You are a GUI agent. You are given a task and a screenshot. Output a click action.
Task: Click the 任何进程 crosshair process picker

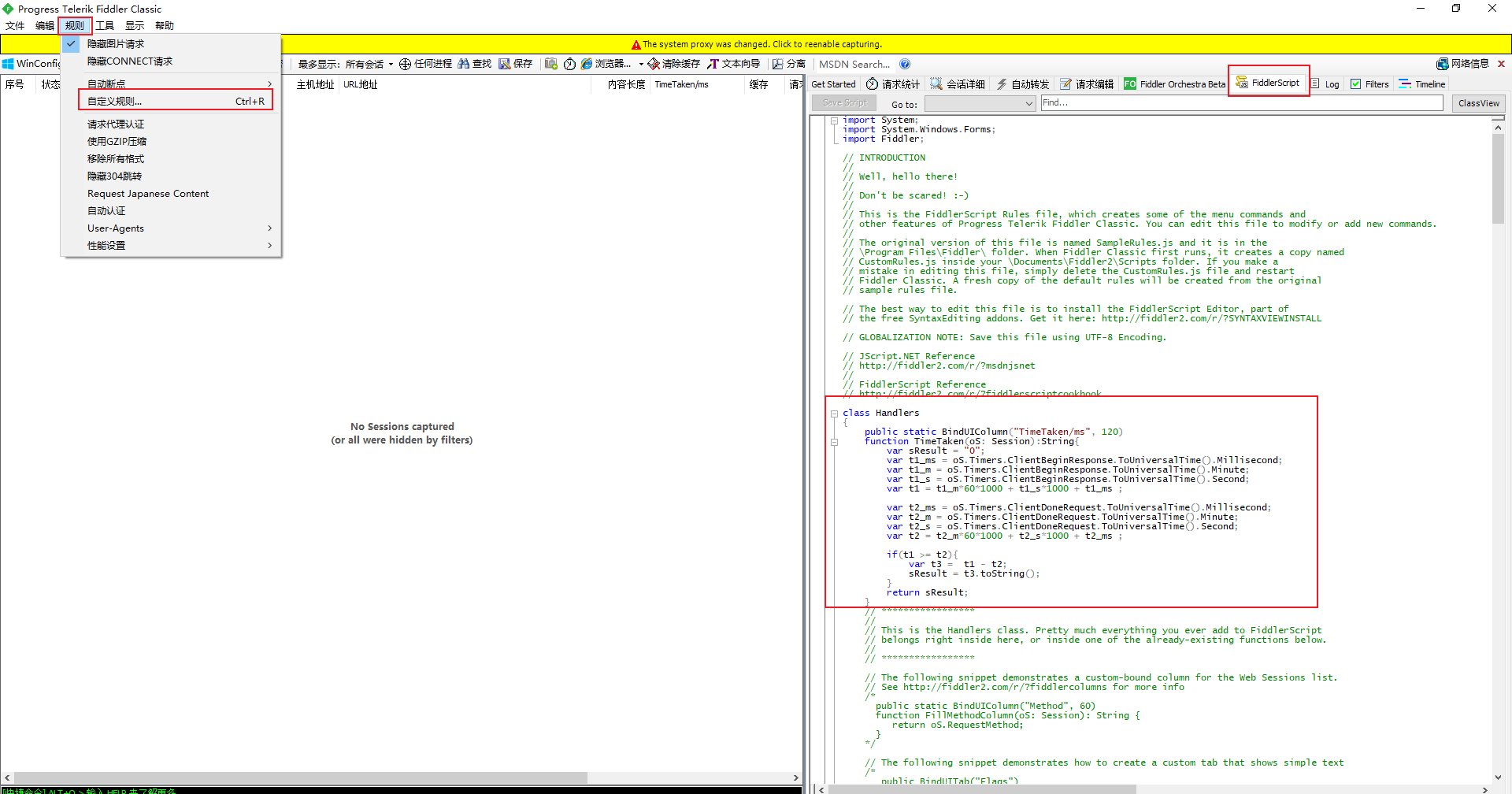(x=425, y=64)
